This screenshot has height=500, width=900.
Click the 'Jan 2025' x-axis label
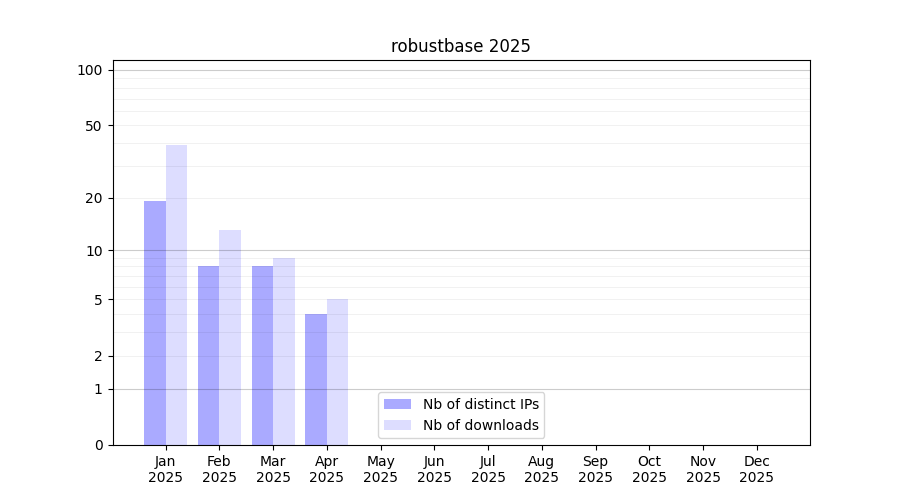coord(165,469)
